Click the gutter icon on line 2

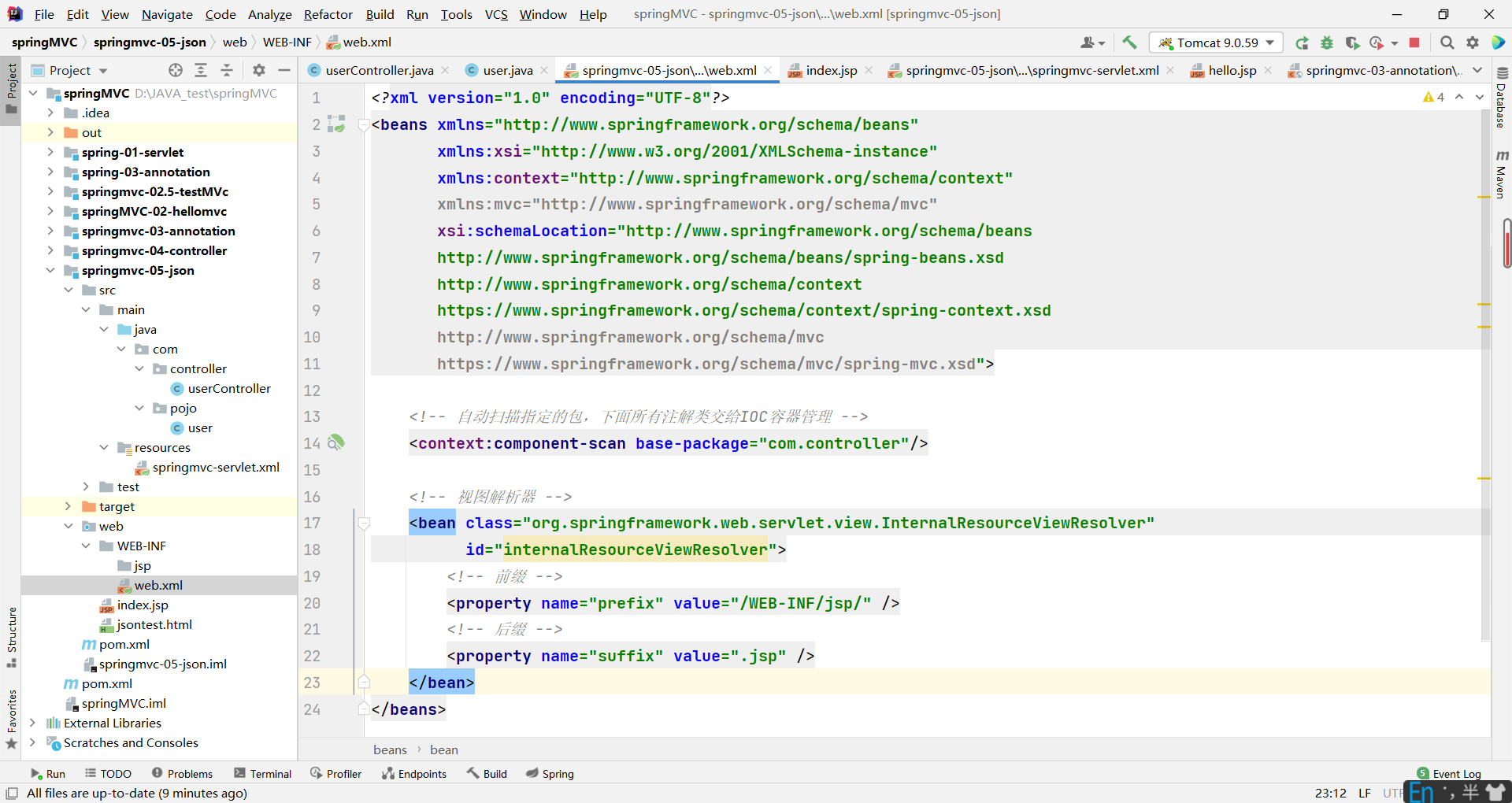pyautogui.click(x=336, y=124)
